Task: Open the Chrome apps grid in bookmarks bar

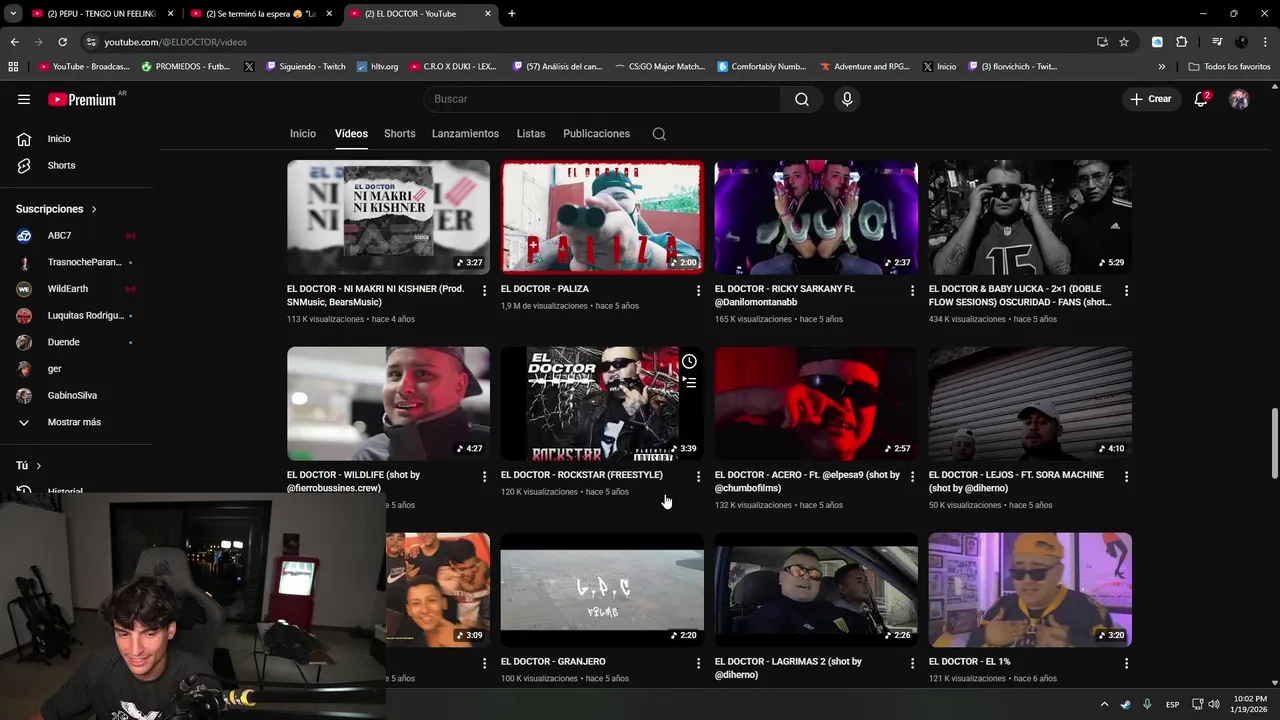Action: [13, 67]
